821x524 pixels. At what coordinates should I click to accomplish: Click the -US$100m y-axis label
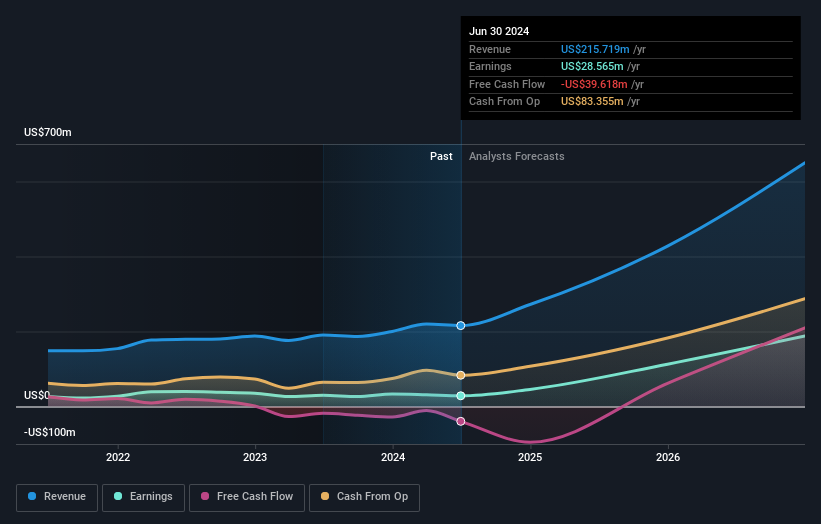tap(50, 432)
